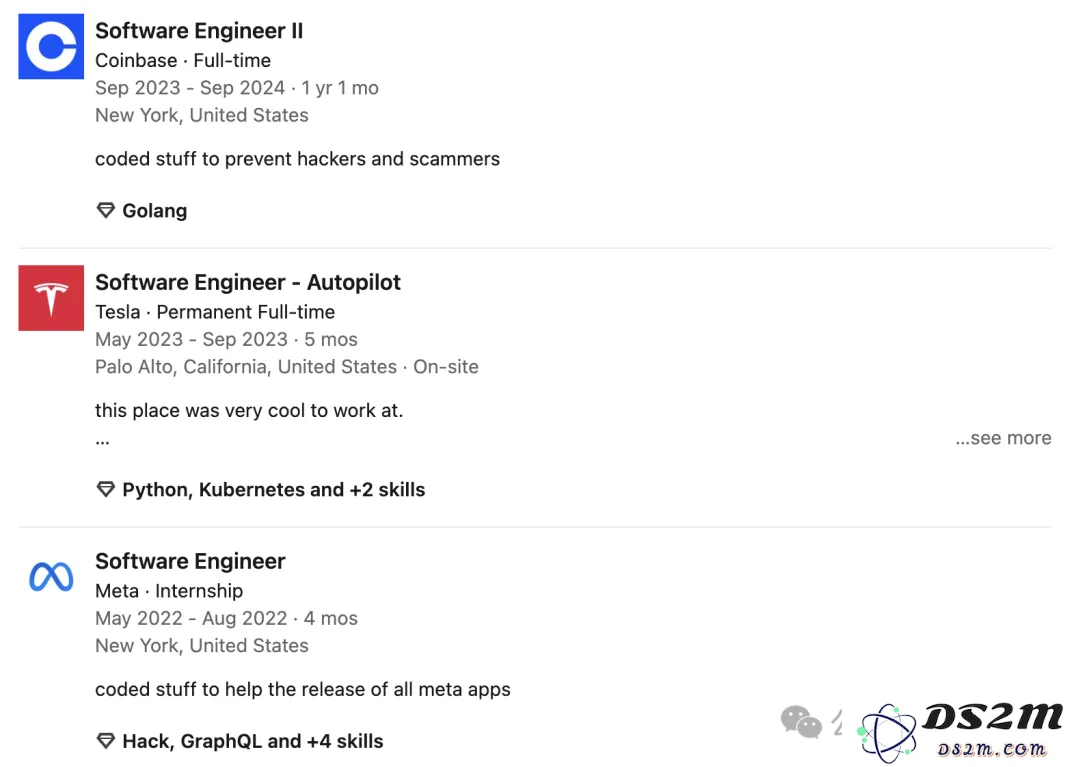This screenshot has height=767, width=1080.
Task: Open the Tesla company logo
Action: tap(51, 298)
